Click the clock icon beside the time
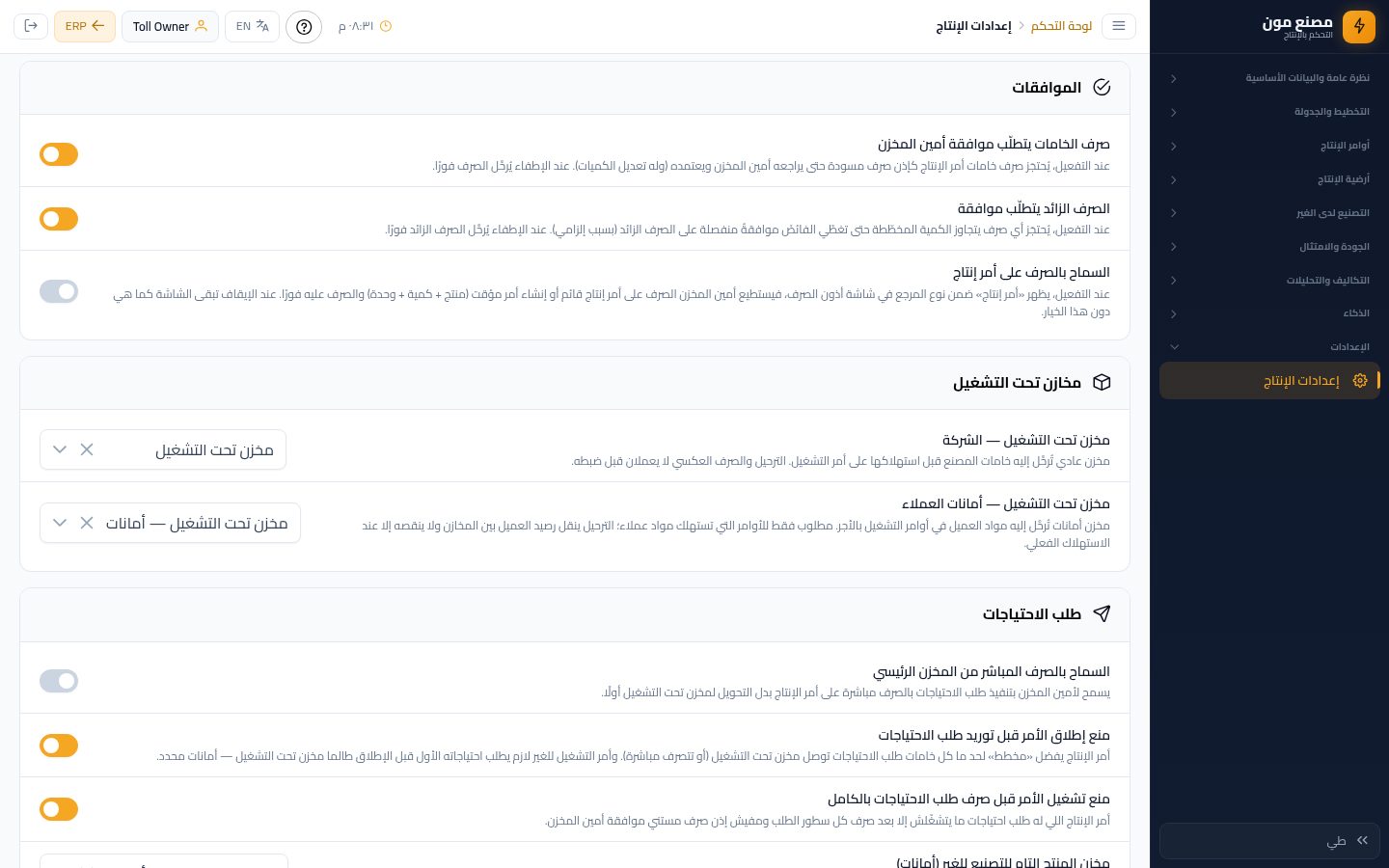1389x868 pixels. pos(386,26)
